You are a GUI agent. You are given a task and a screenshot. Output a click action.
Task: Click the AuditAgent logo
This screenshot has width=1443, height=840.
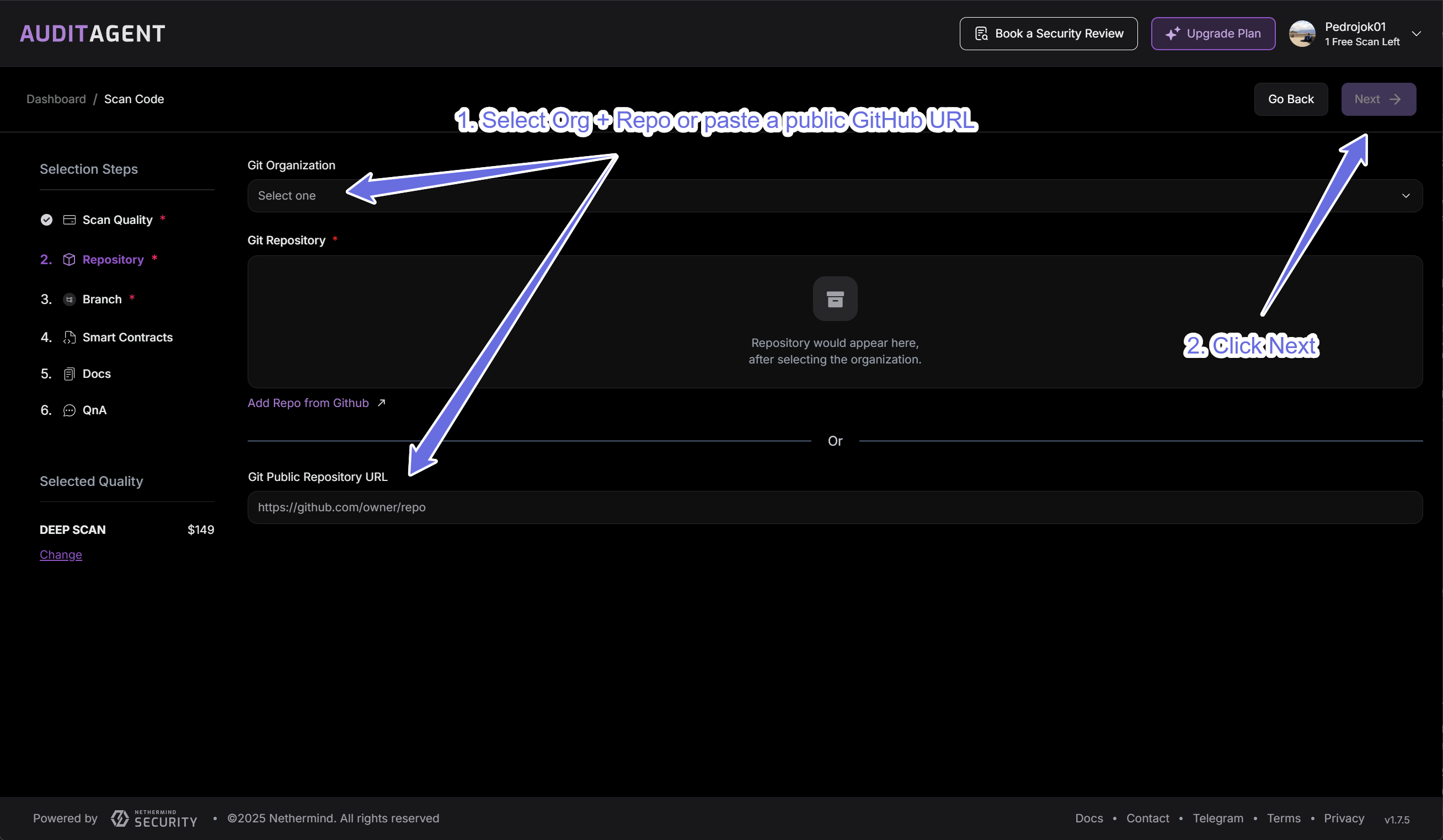click(x=92, y=33)
